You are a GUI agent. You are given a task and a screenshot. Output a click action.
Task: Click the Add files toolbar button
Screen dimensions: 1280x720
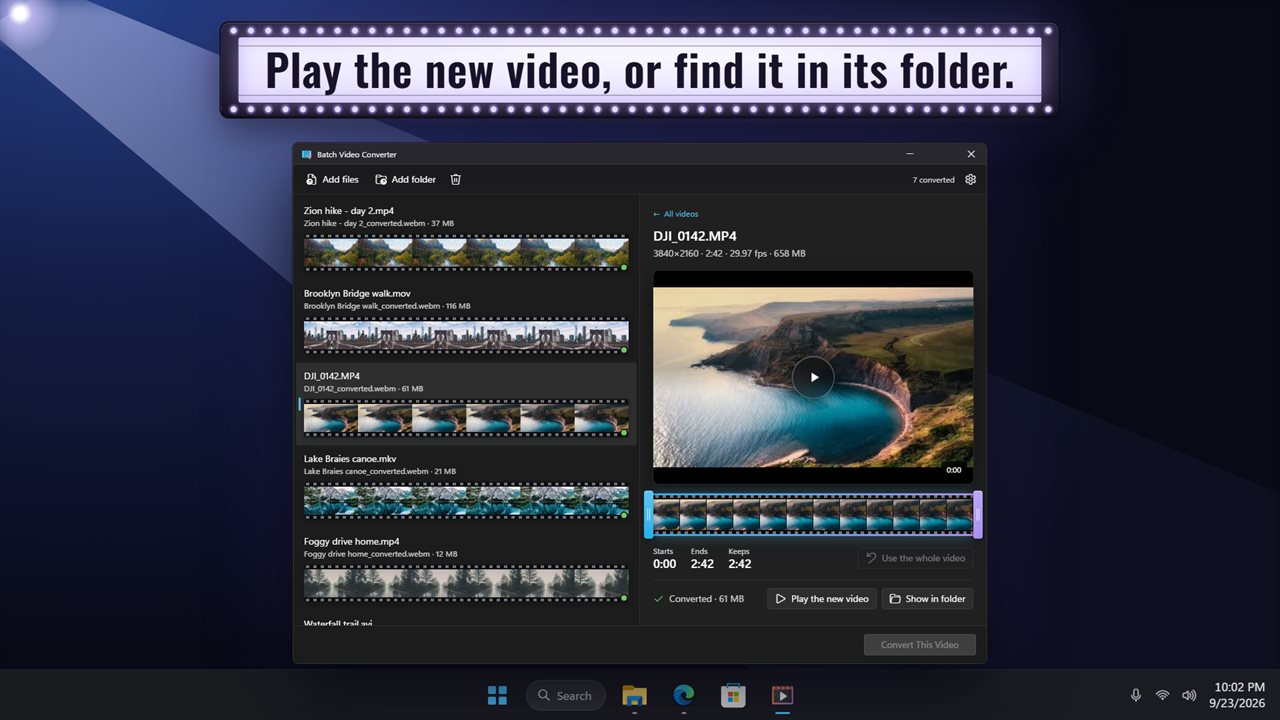pyautogui.click(x=332, y=180)
